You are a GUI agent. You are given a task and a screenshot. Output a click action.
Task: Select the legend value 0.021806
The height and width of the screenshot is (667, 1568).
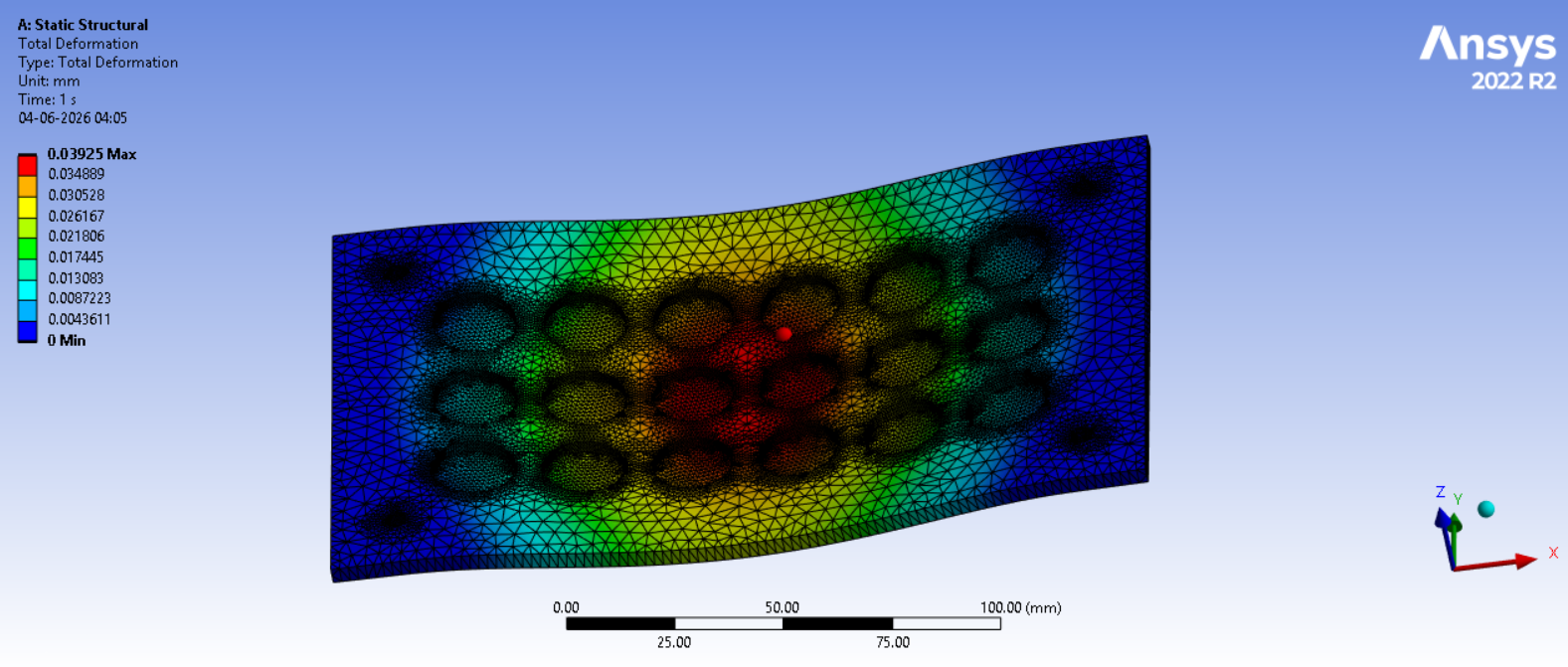76,236
